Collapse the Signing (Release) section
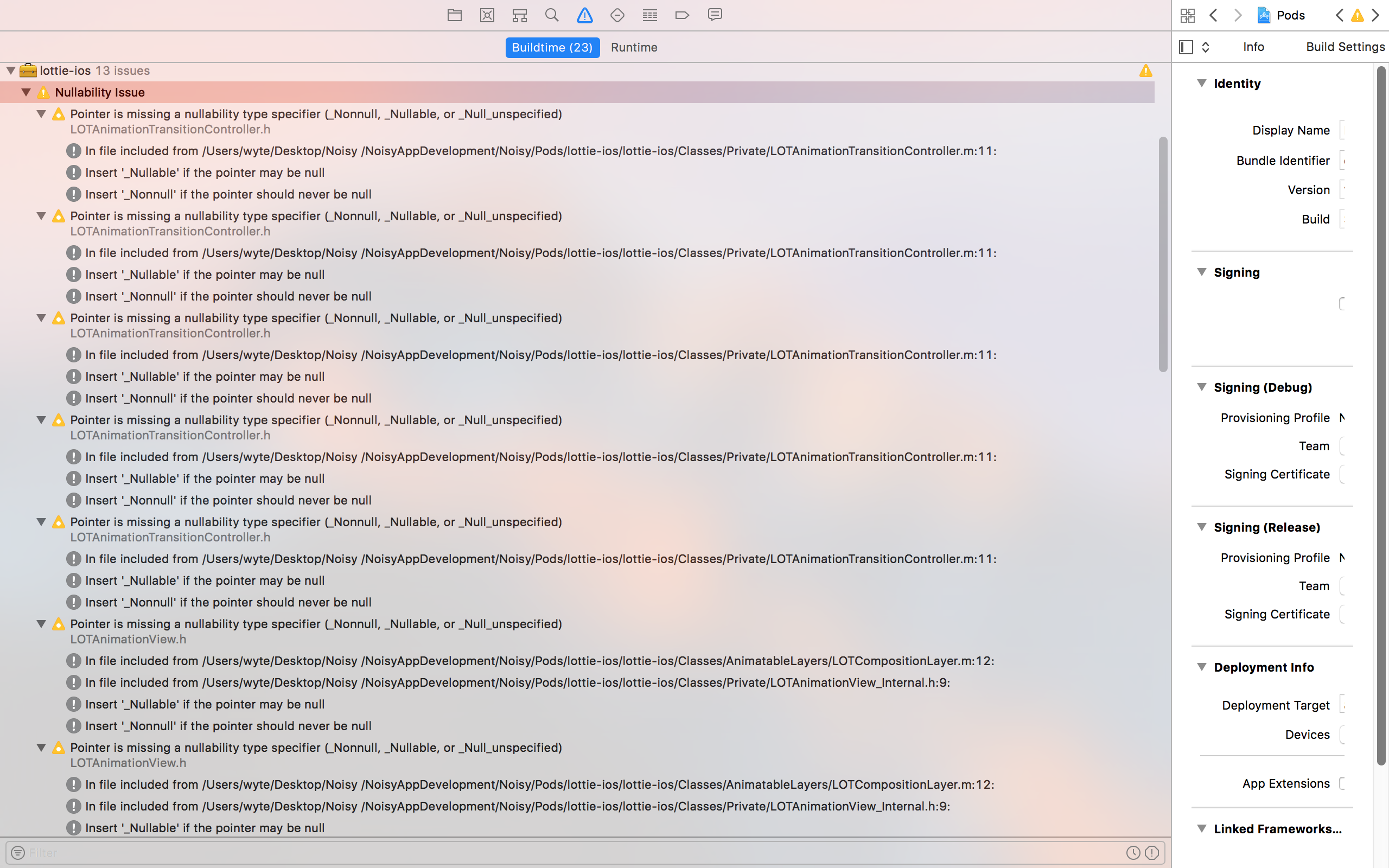Image resolution: width=1389 pixels, height=868 pixels. pyautogui.click(x=1201, y=527)
